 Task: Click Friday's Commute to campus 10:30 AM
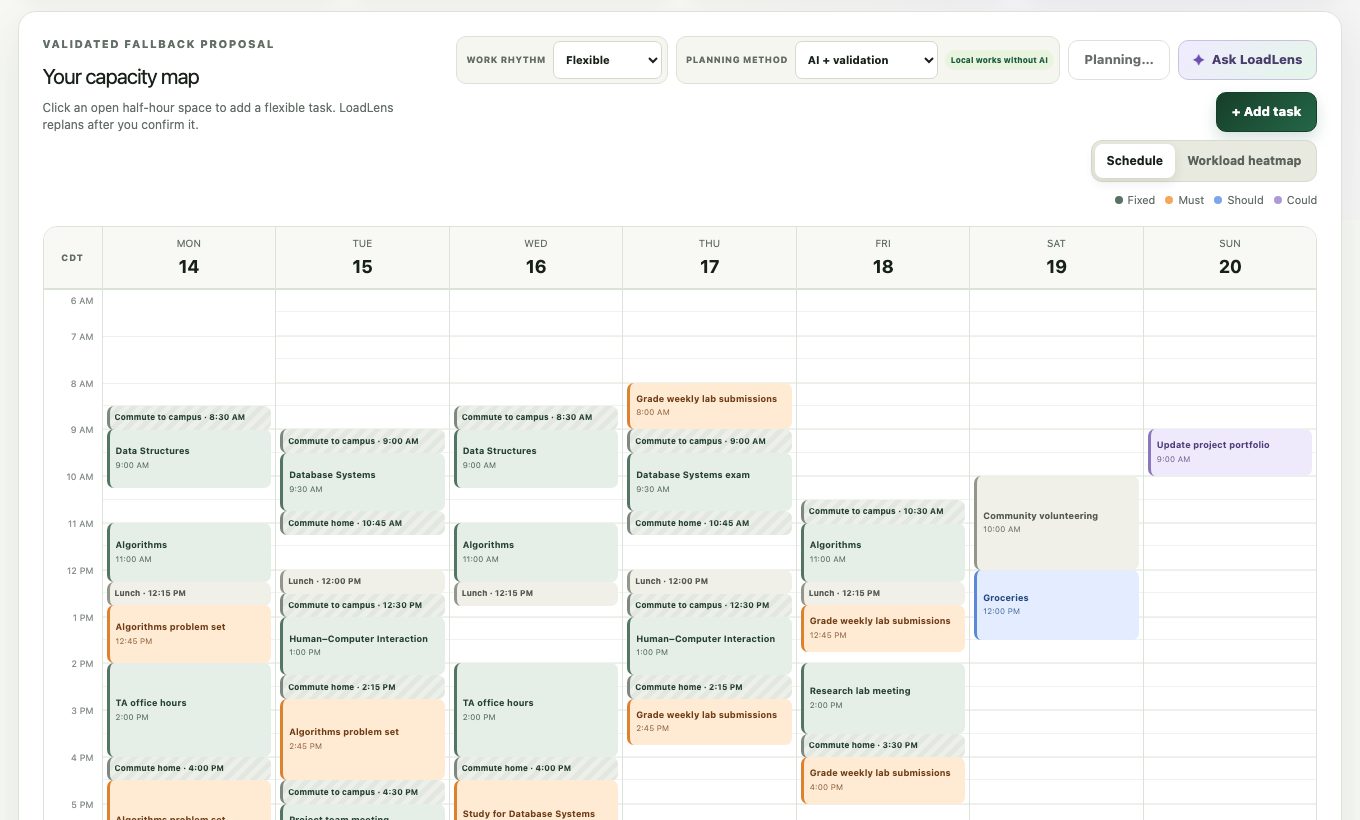[883, 511]
